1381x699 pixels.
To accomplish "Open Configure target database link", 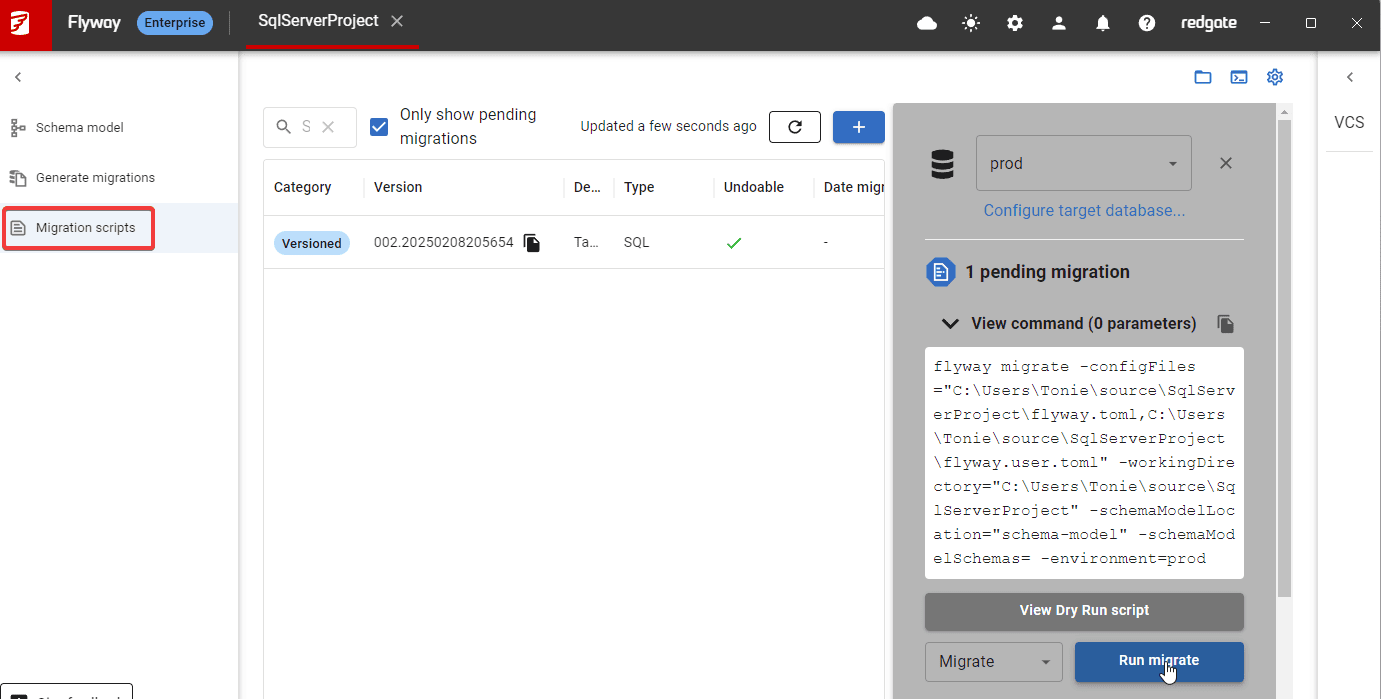I will (1083, 210).
